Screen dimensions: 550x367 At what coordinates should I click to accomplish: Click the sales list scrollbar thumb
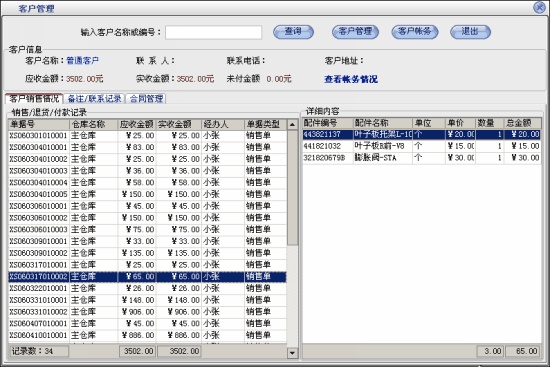pyautogui.click(x=292, y=187)
